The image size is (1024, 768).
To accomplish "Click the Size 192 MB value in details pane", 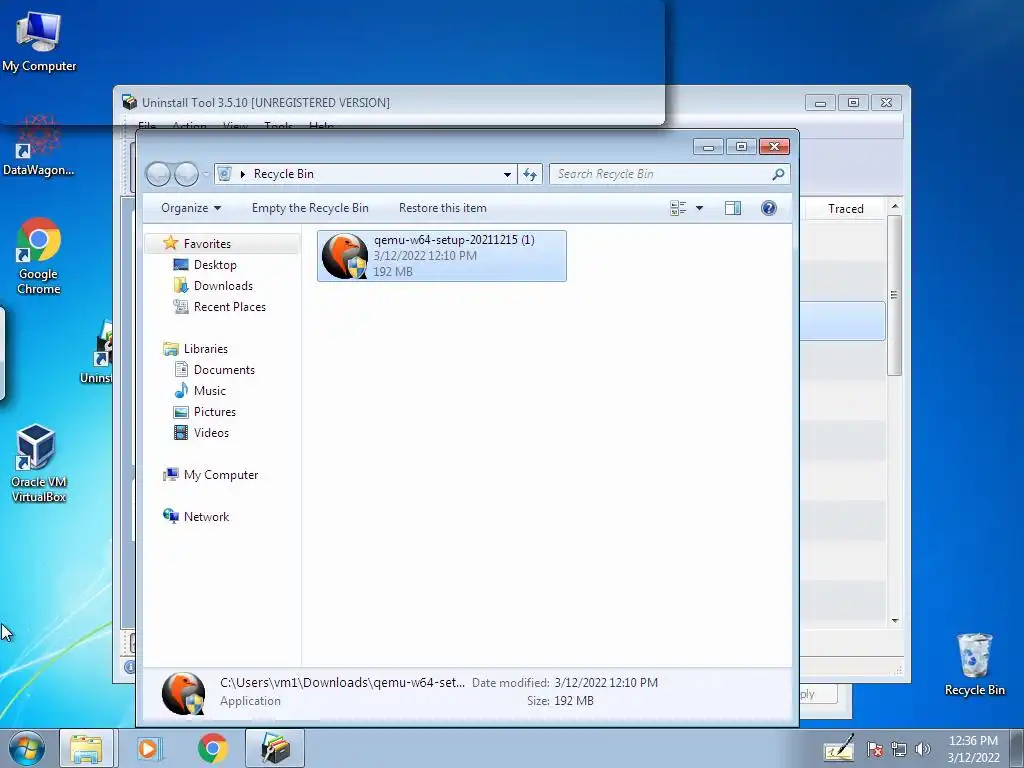I will pos(573,701).
